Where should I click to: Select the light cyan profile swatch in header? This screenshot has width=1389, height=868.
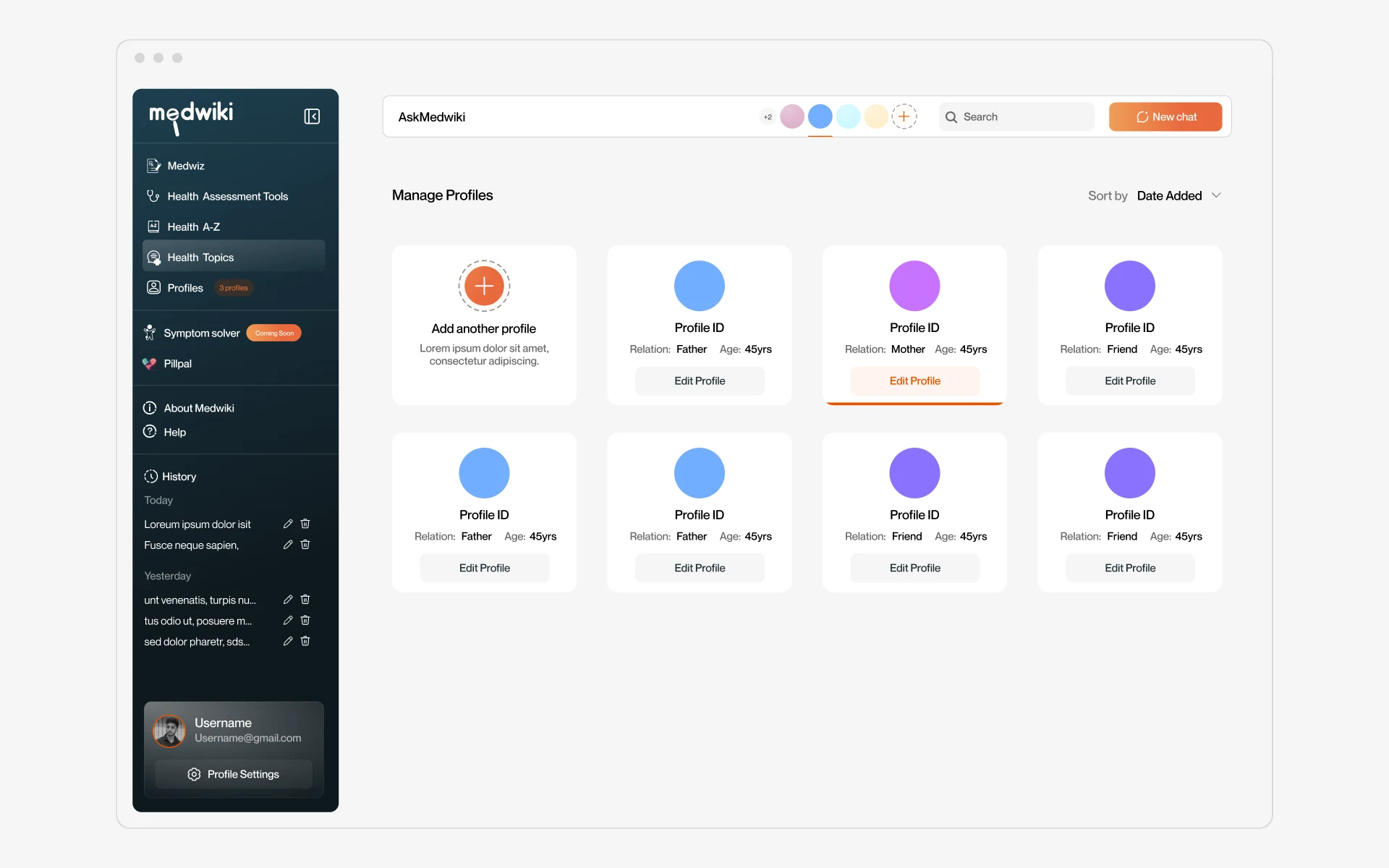pyautogui.click(x=849, y=116)
